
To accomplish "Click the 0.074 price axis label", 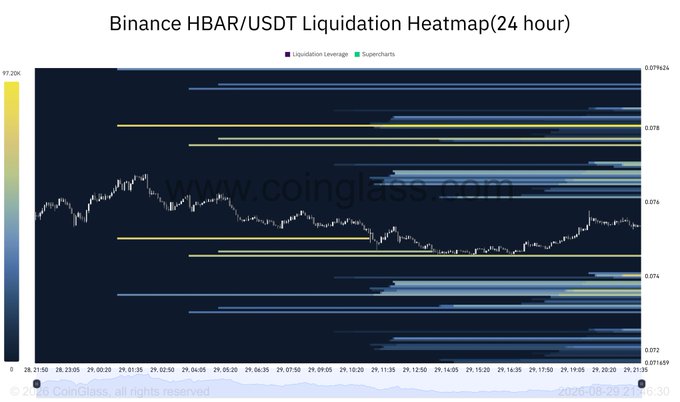I will [x=652, y=276].
